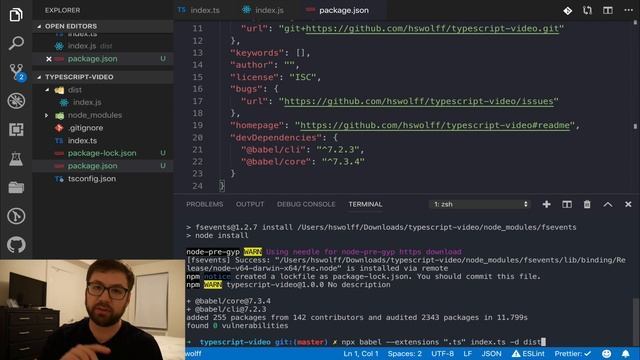Switch to the index.js editor tab
This screenshot has height=360, width=640.
[263, 10]
